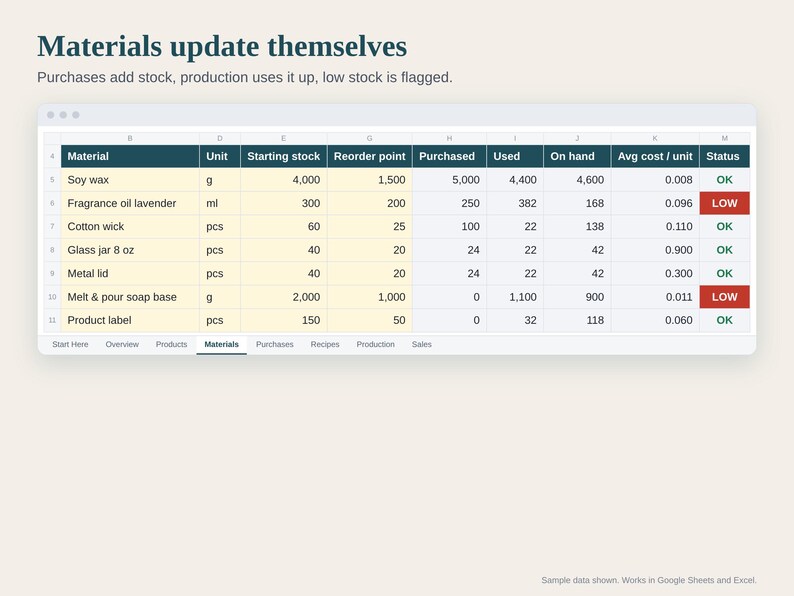The height and width of the screenshot is (596, 794).
Task: Click the Unit column header
Action: [220, 156]
